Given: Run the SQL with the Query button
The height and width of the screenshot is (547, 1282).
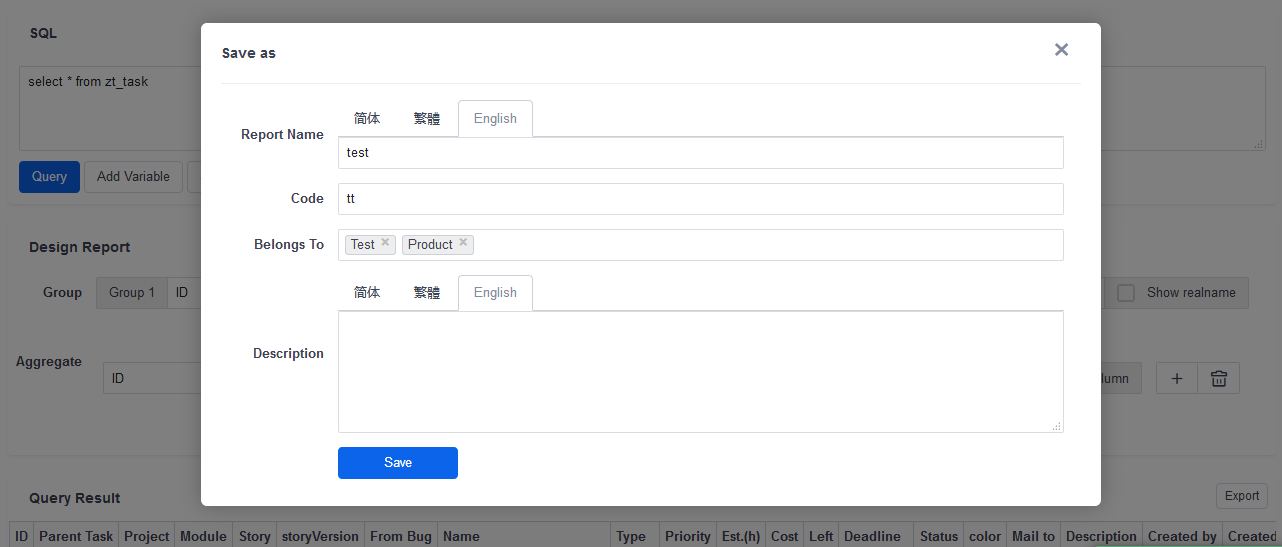Looking at the screenshot, I should 49,177.
